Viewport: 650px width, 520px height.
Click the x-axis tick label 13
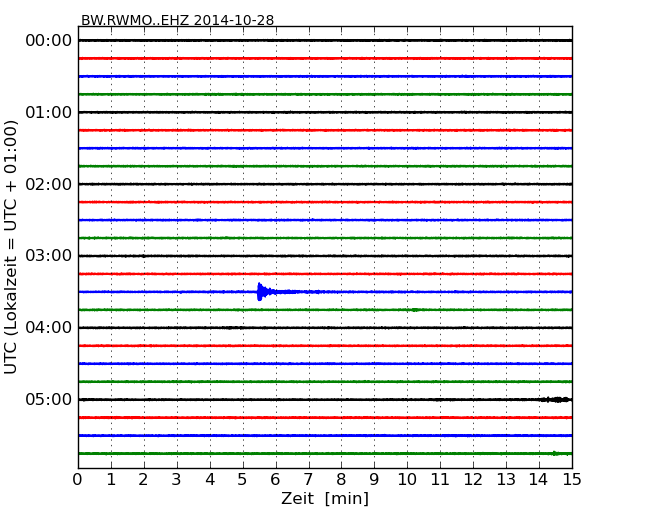[x=506, y=480]
